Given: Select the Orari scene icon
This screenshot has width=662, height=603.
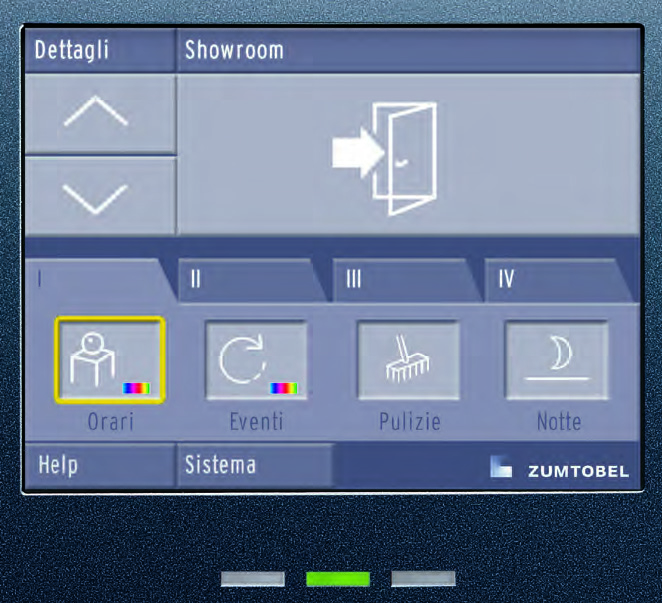Looking at the screenshot, I should tap(110, 360).
